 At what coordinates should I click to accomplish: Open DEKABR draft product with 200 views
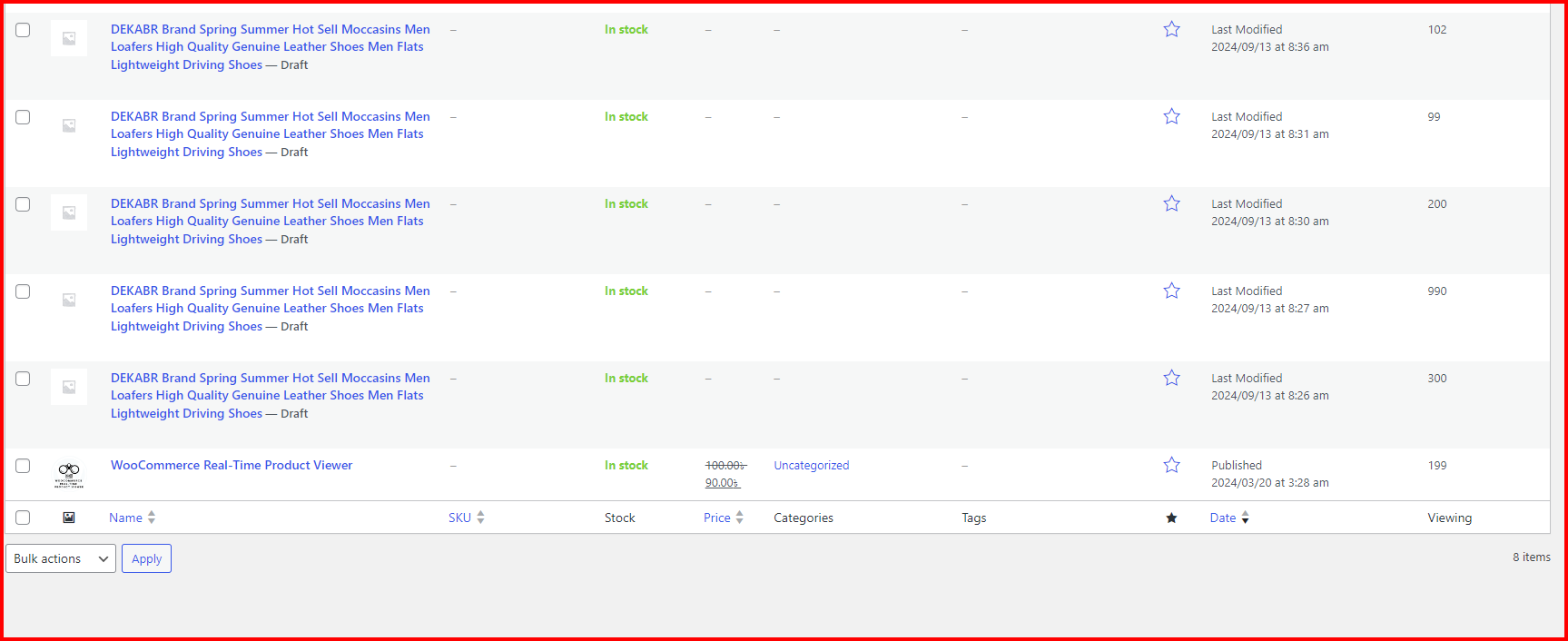(x=271, y=222)
